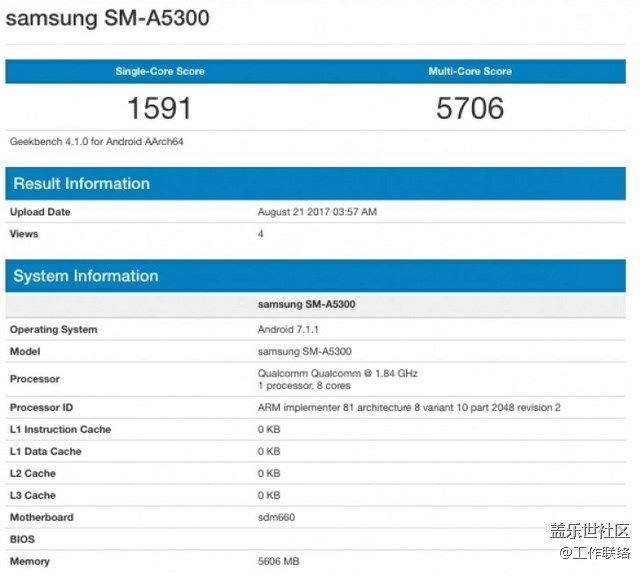This screenshot has height=576, width=640.
Task: Click the Qualcomm @ 1.84 GHz processor value
Action: click(337, 373)
